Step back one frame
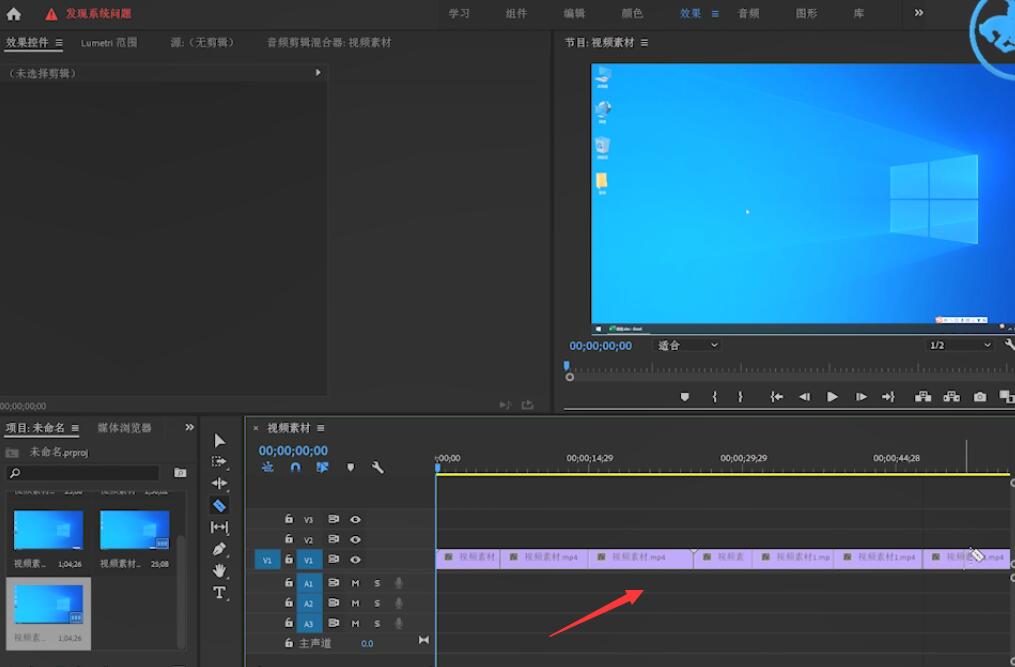1015x667 pixels. pos(805,397)
